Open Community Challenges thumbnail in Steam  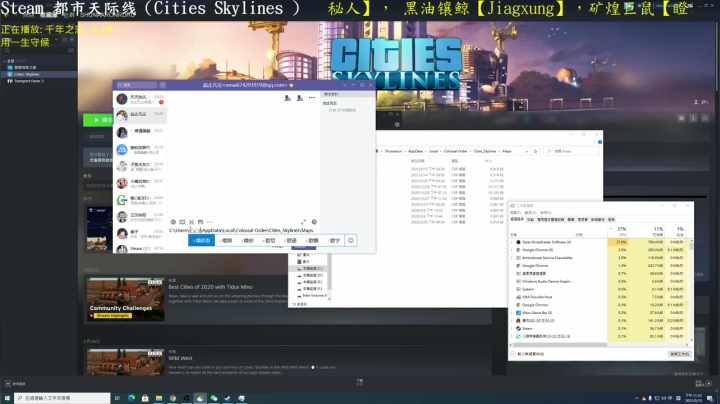(x=125, y=299)
